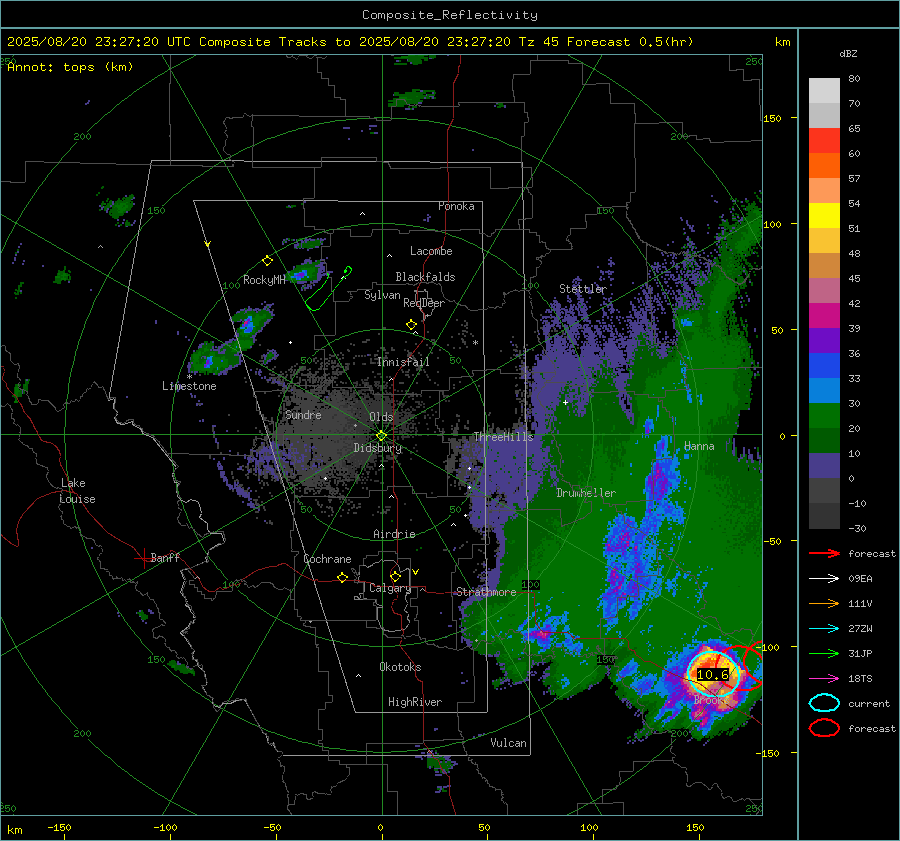Click the HighRiver label
The width and height of the screenshot is (900, 841).
tap(415, 702)
